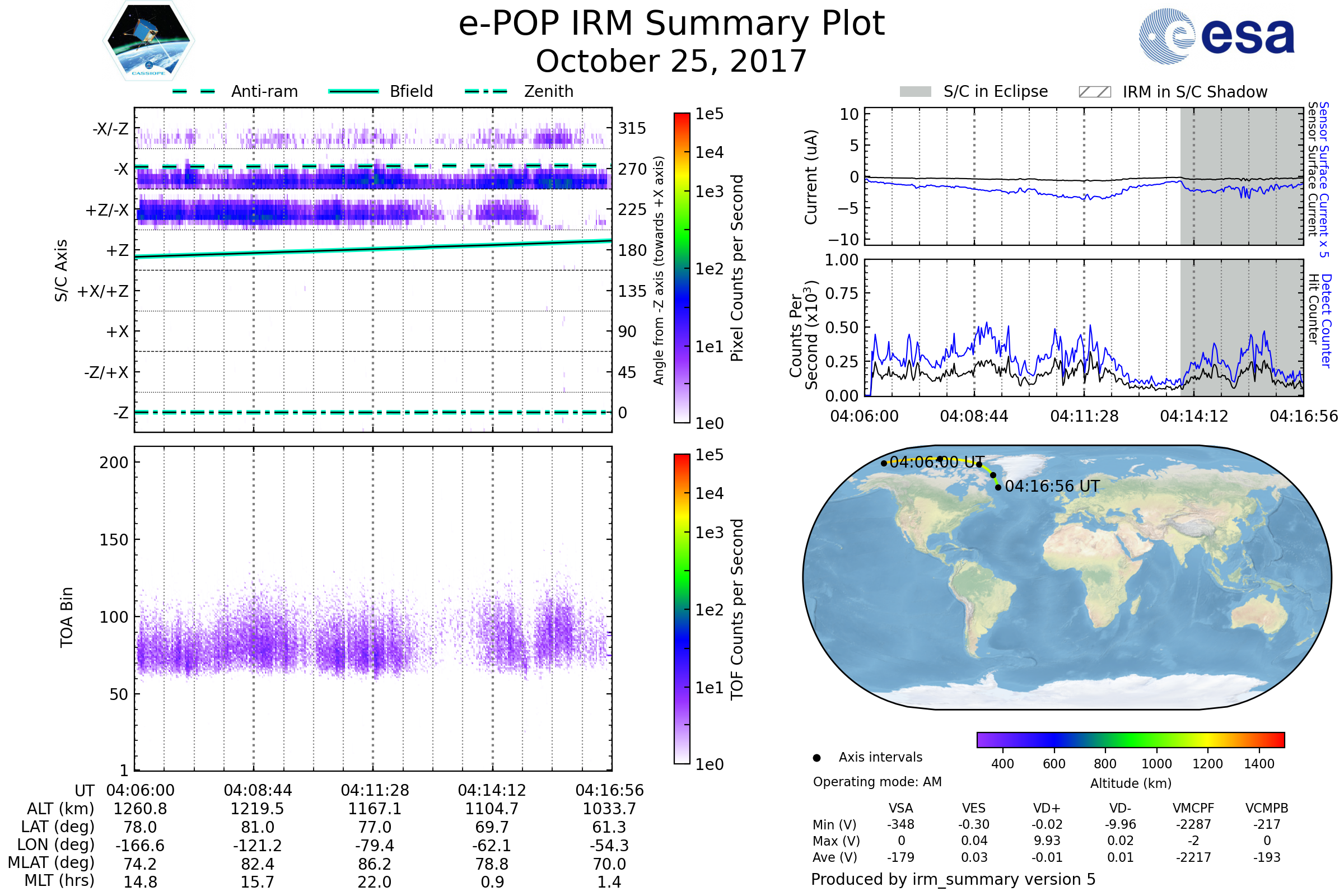Click the Zenith dash-dot legend marker

coord(486,91)
